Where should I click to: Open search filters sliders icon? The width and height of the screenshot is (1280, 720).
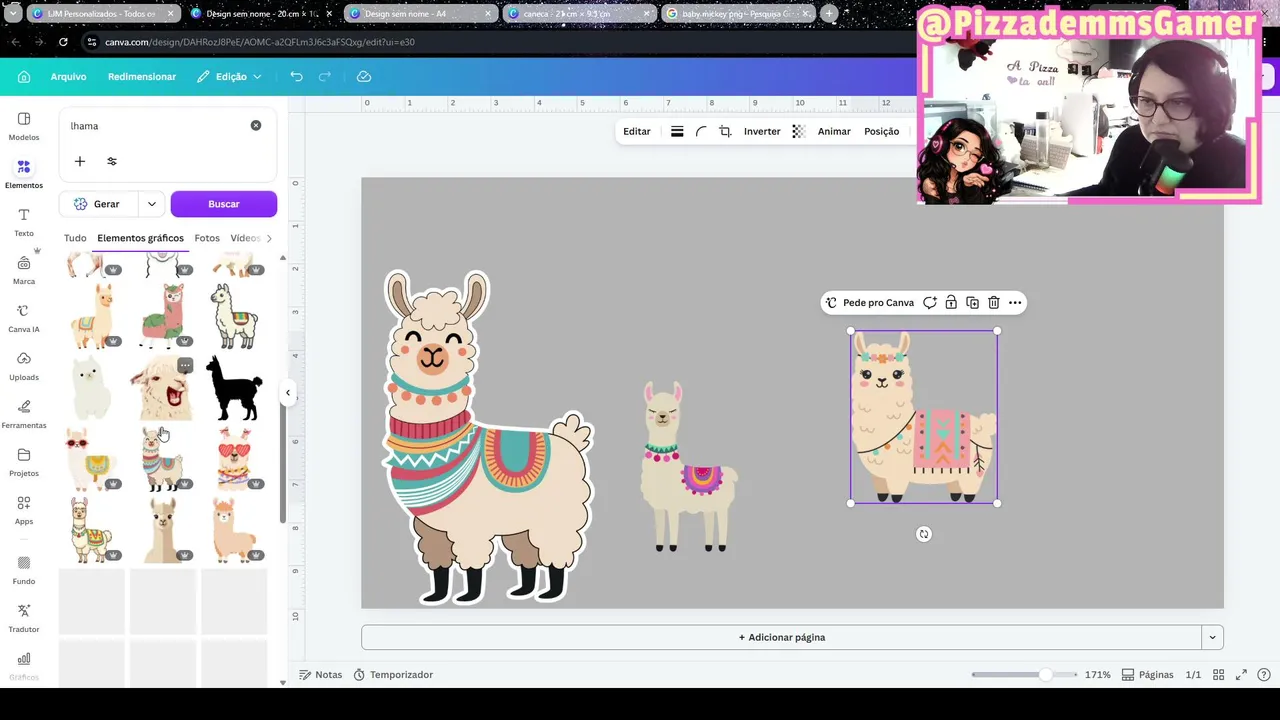112,161
